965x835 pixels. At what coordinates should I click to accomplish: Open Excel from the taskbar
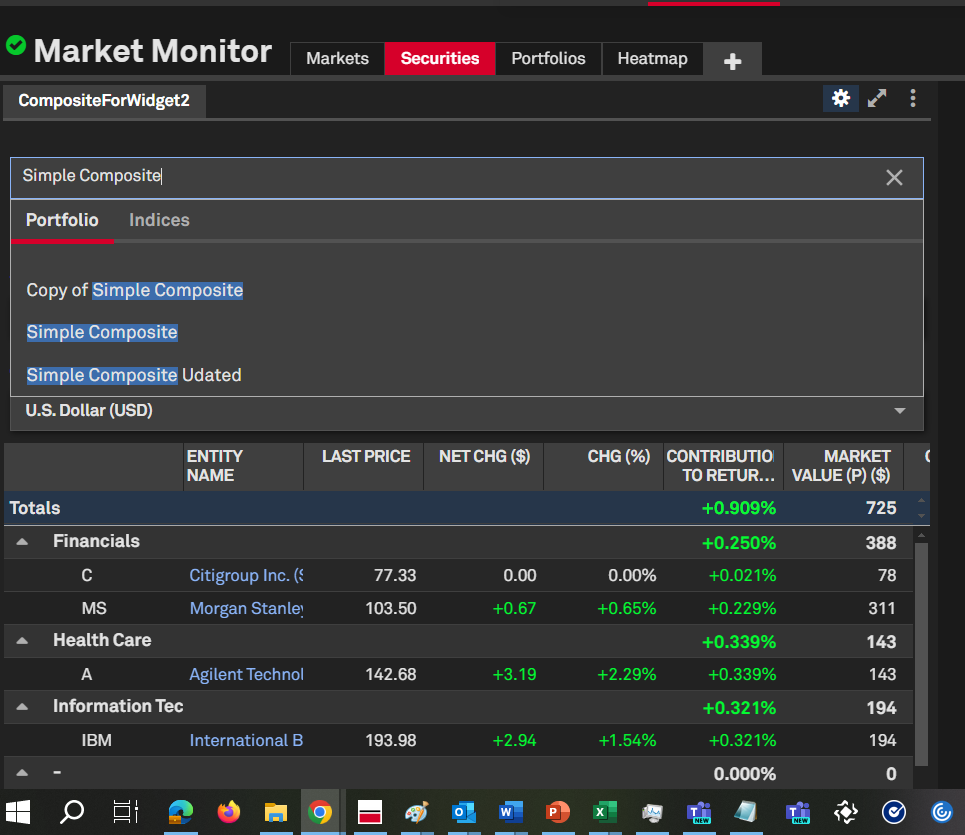pyautogui.click(x=603, y=812)
